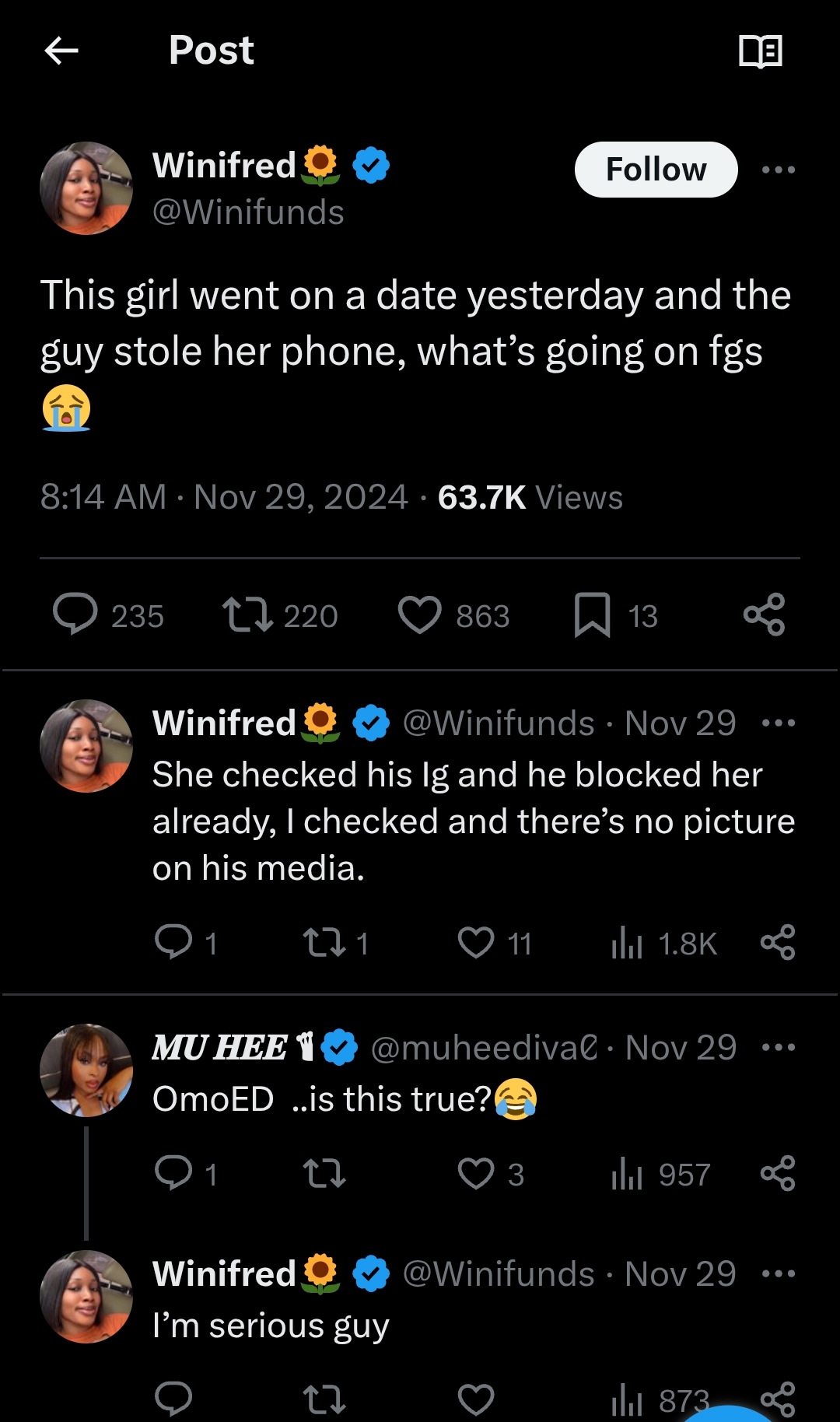Open more options on the main post
Screen dimensions: 840x1422
tap(779, 170)
